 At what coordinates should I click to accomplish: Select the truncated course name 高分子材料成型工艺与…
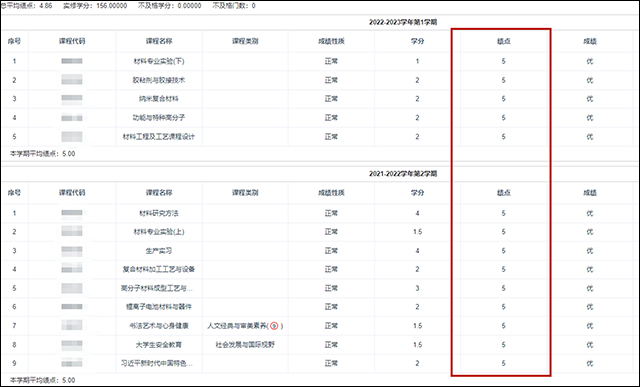point(157,288)
